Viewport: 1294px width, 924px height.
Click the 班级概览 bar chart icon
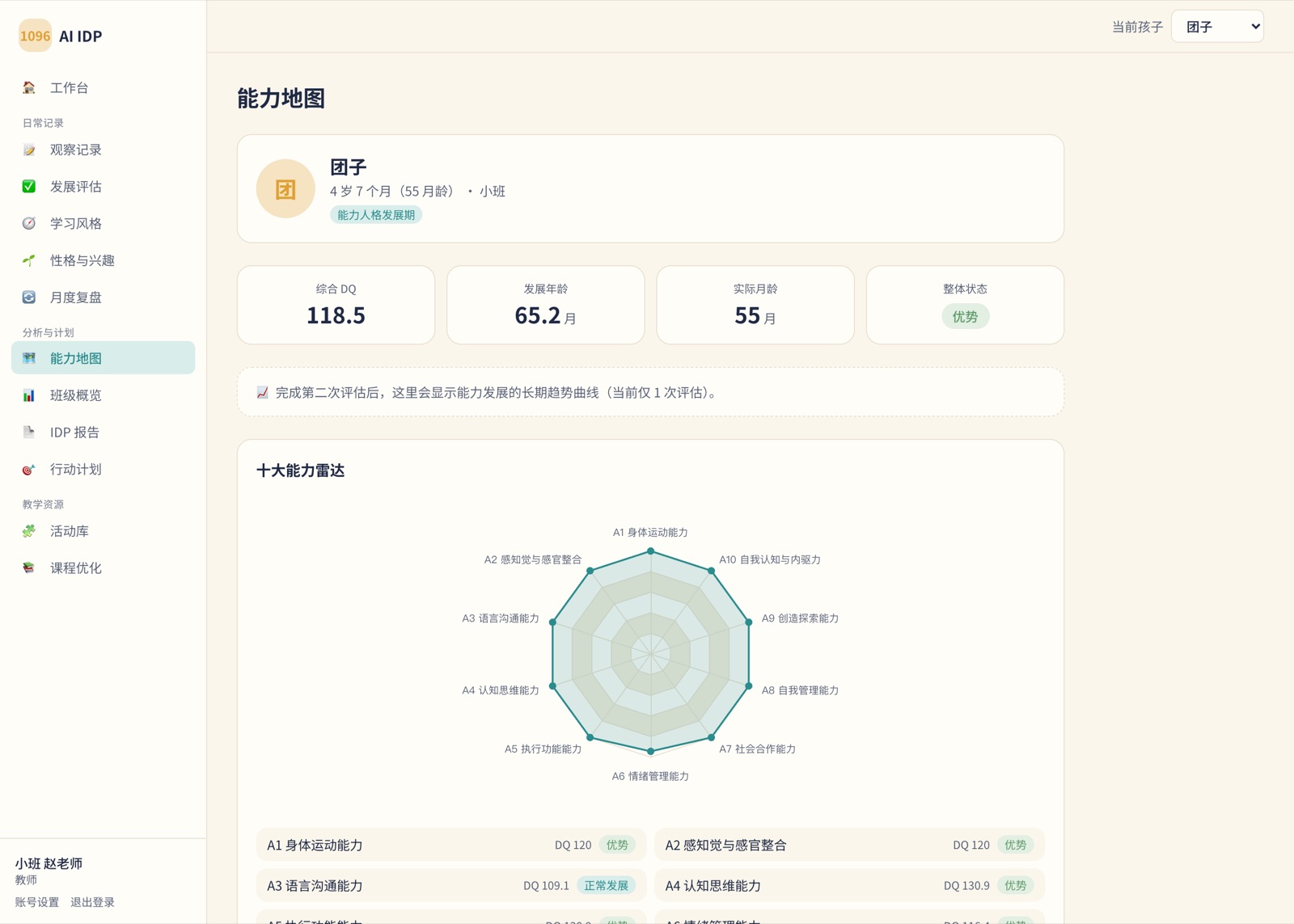point(29,395)
